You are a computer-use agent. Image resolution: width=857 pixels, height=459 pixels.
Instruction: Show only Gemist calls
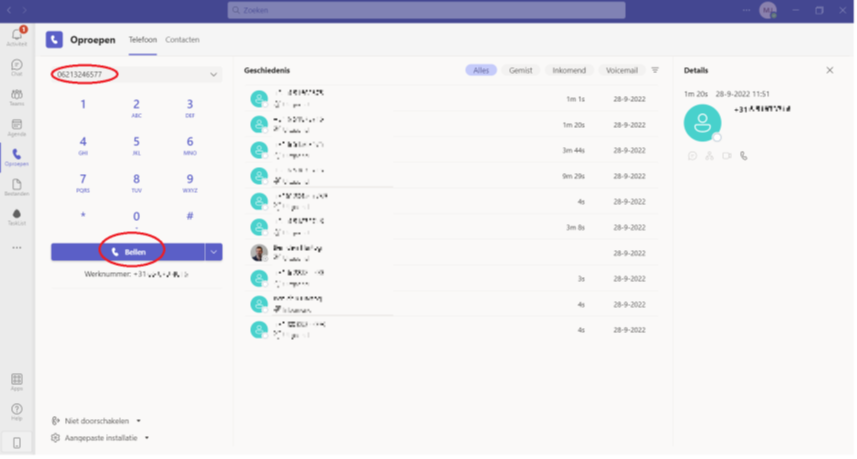(520, 71)
